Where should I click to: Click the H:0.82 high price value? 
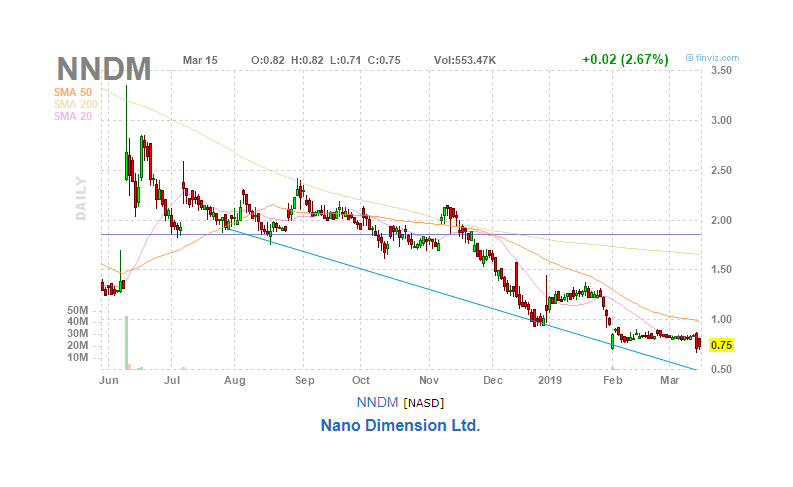click(x=307, y=60)
